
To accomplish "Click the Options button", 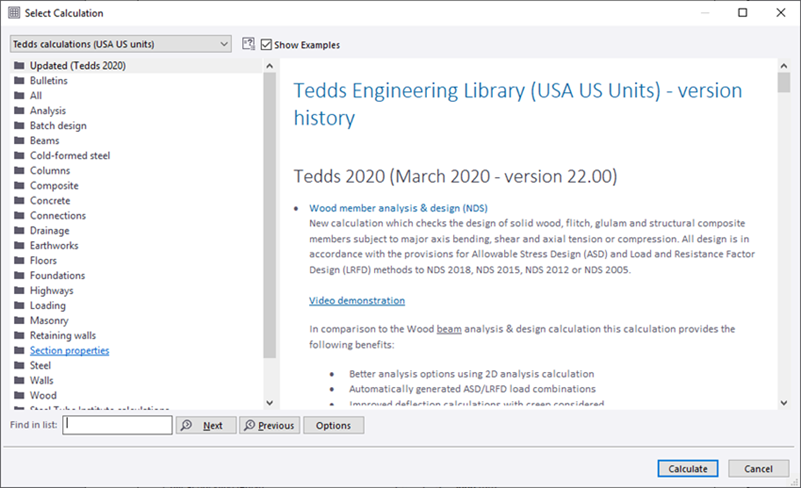I will click(x=334, y=425).
